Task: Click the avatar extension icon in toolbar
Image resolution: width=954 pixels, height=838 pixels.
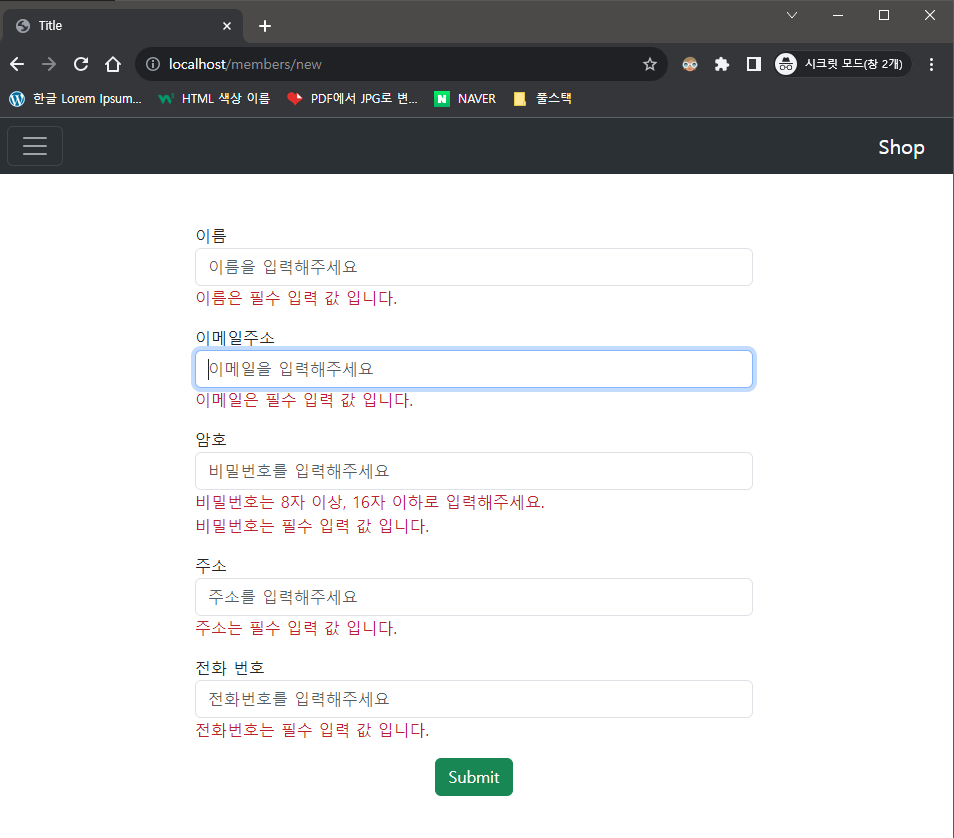Action: 690,64
